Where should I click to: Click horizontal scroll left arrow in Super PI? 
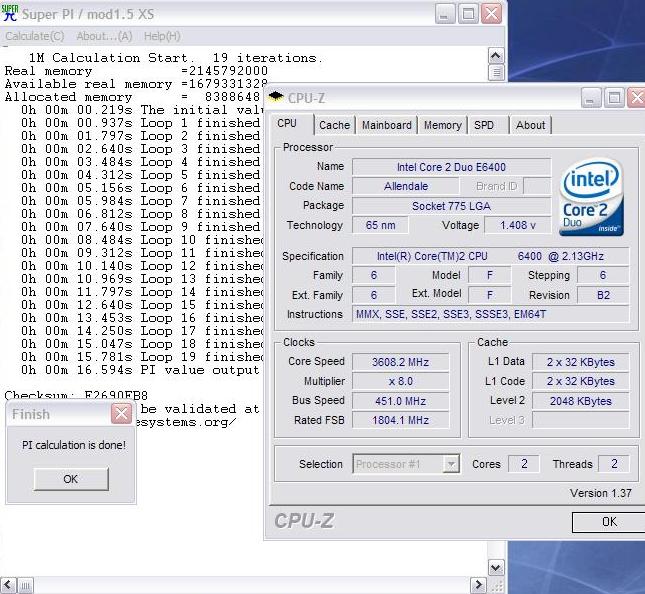(8, 585)
